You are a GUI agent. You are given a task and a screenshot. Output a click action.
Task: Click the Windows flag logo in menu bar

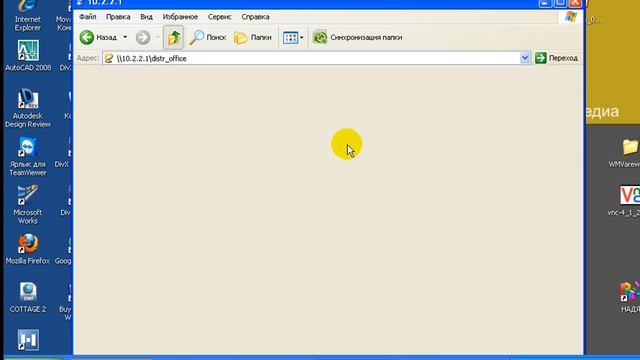571,17
